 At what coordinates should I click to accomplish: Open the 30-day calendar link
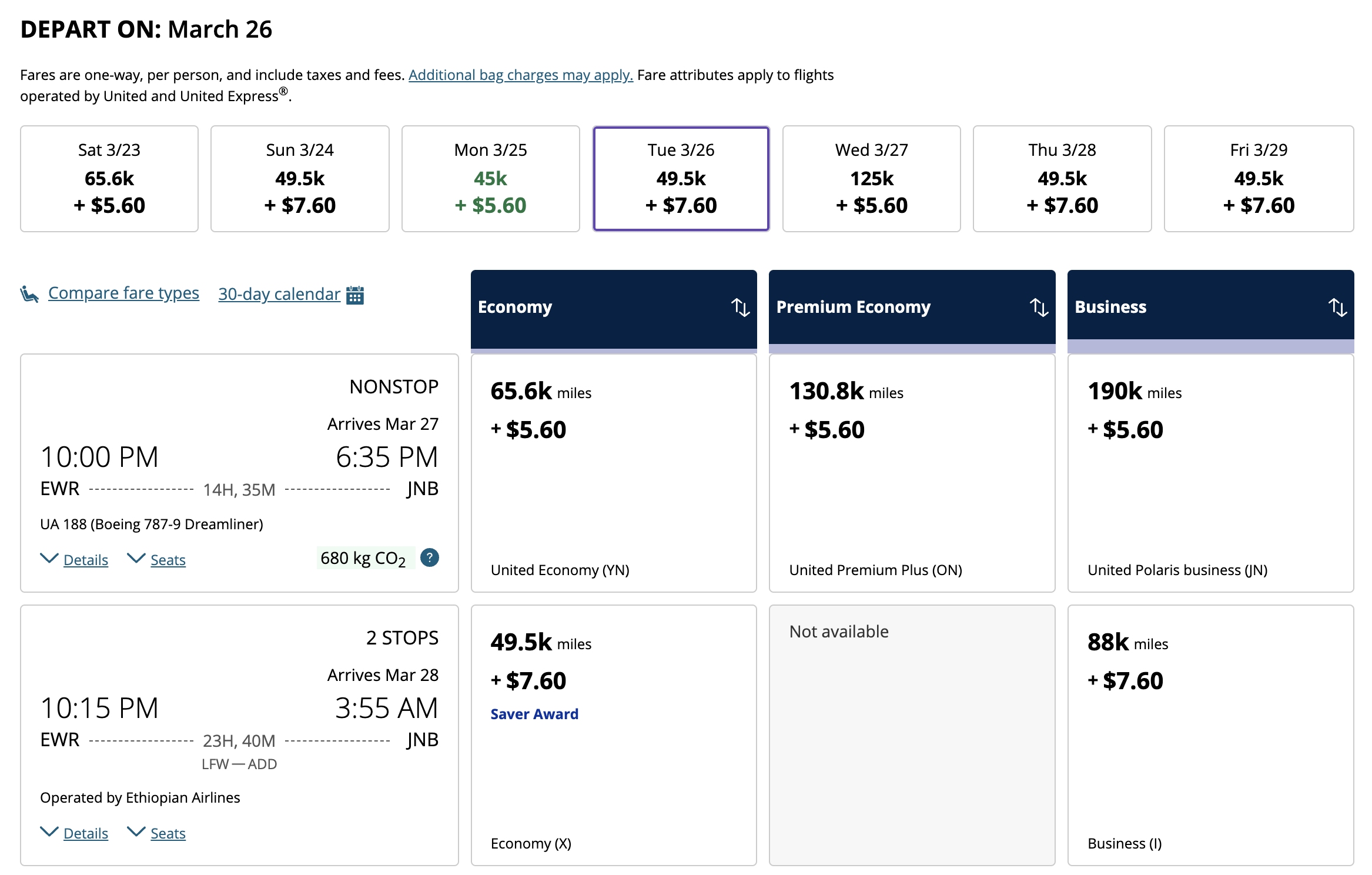[x=279, y=294]
